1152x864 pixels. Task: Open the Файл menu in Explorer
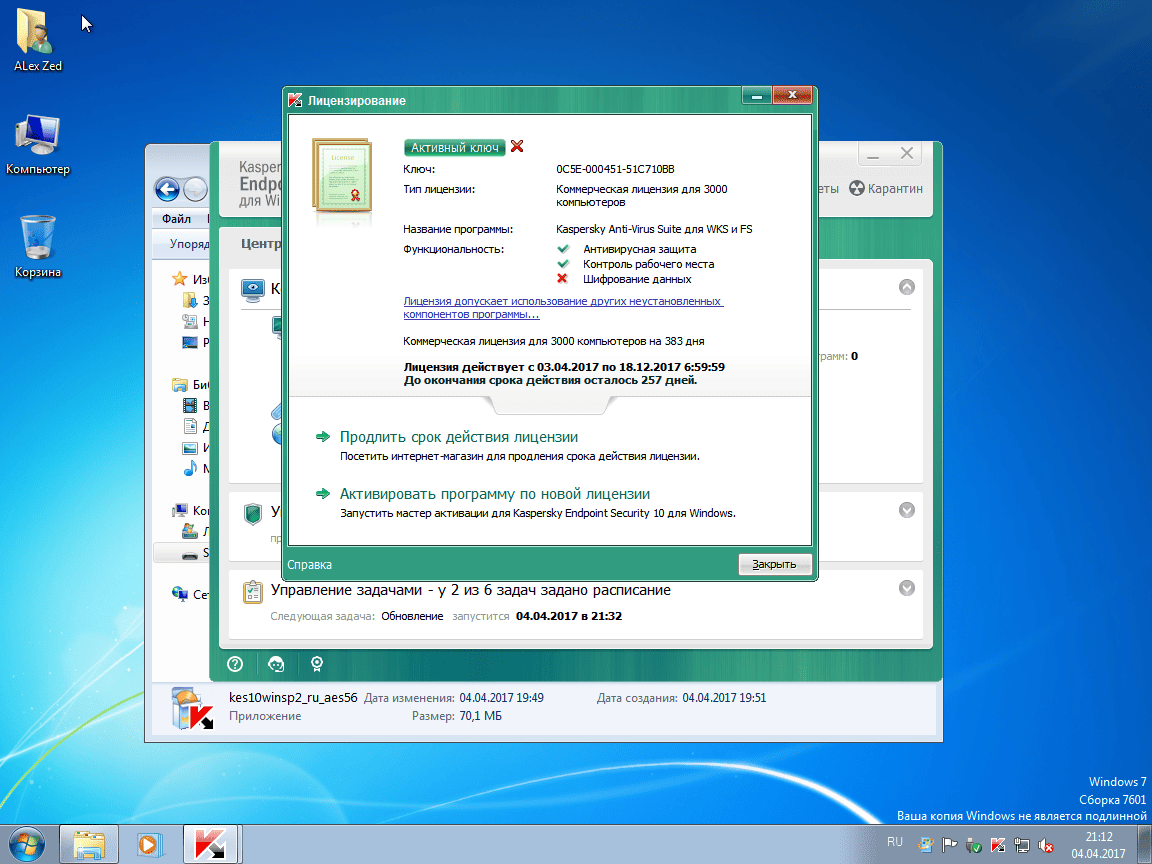coord(176,218)
